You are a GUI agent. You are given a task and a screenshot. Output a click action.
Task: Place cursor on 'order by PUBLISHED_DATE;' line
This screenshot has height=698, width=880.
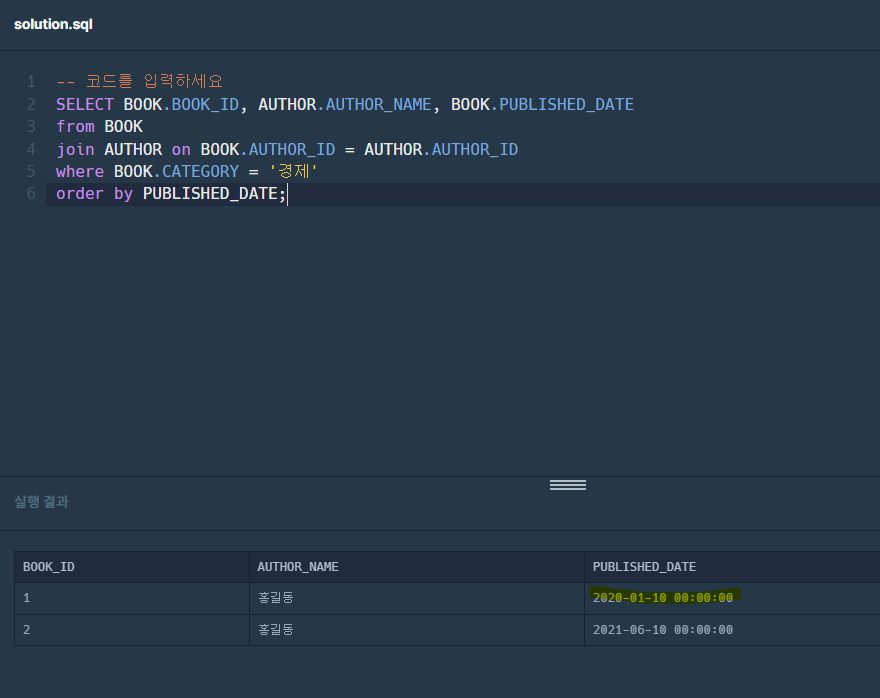tap(171, 194)
